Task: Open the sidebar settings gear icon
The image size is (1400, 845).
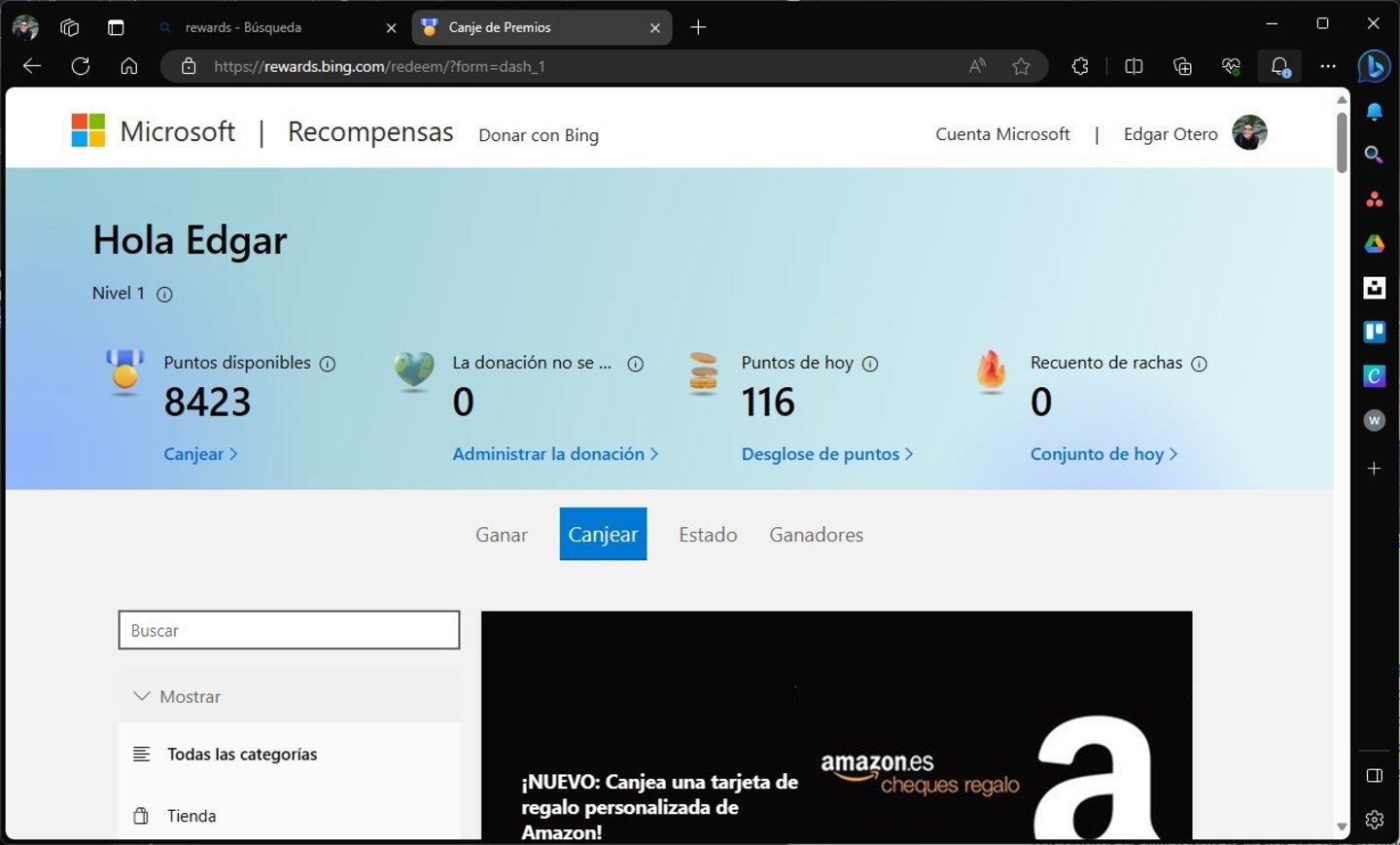Action: pyautogui.click(x=1374, y=820)
